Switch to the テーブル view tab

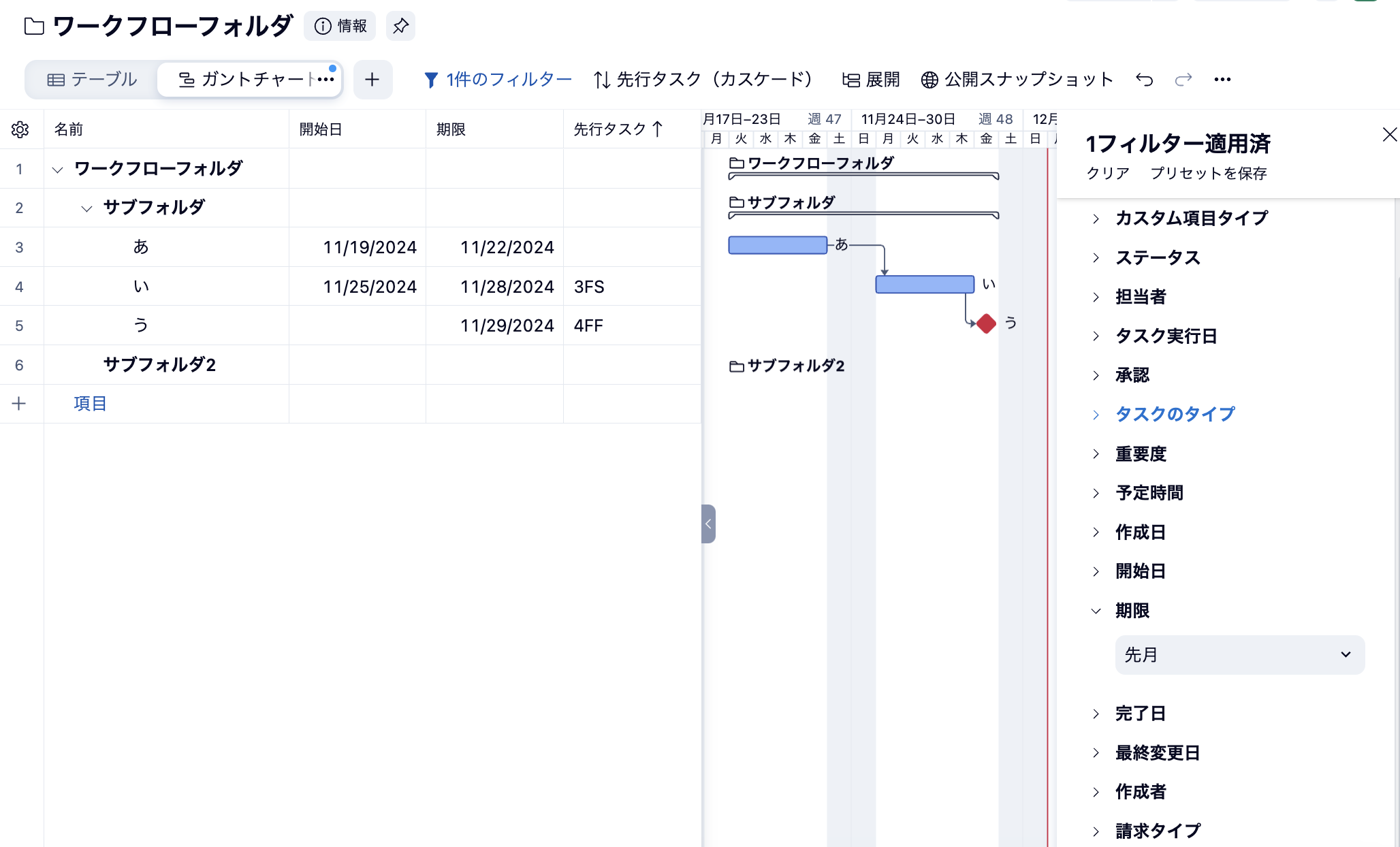(92, 80)
